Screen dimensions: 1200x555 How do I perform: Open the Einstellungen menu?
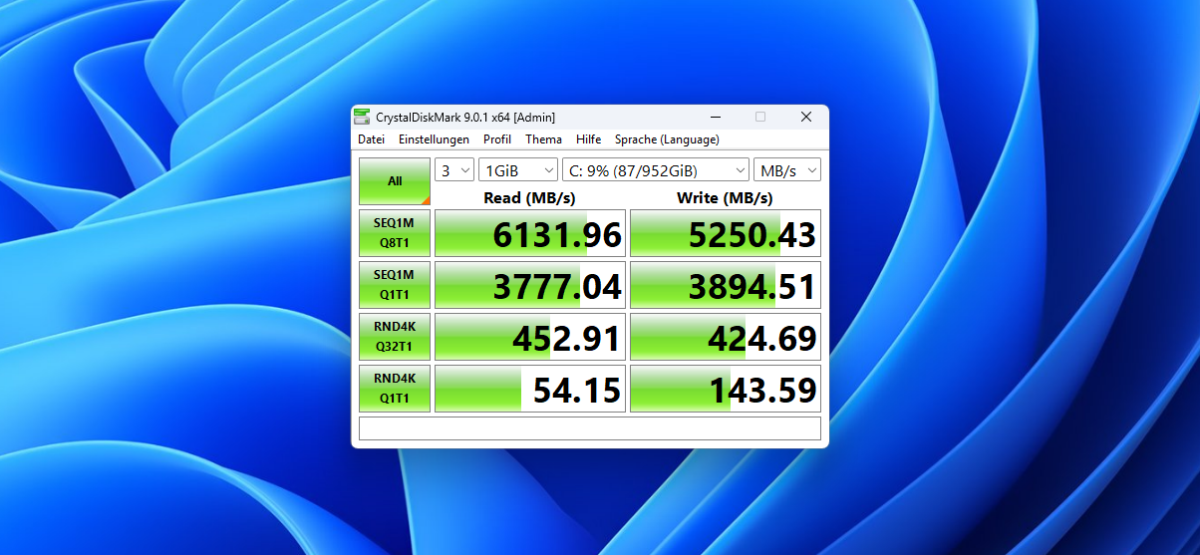pos(433,140)
